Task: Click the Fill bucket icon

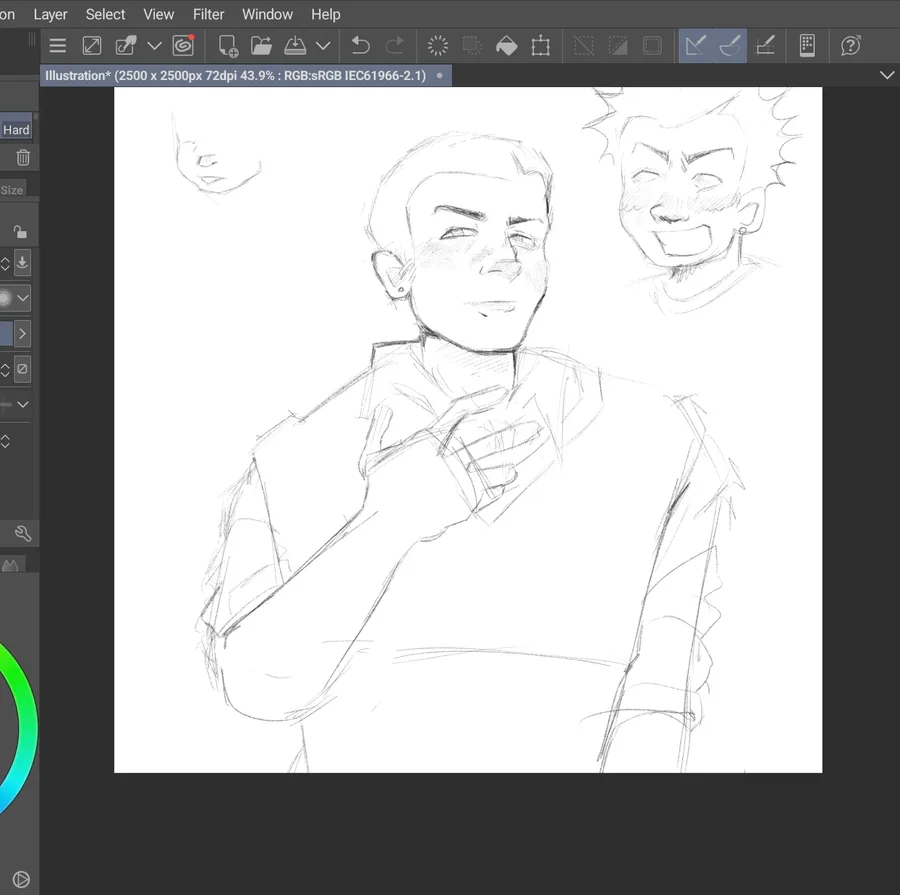Action: (x=506, y=45)
